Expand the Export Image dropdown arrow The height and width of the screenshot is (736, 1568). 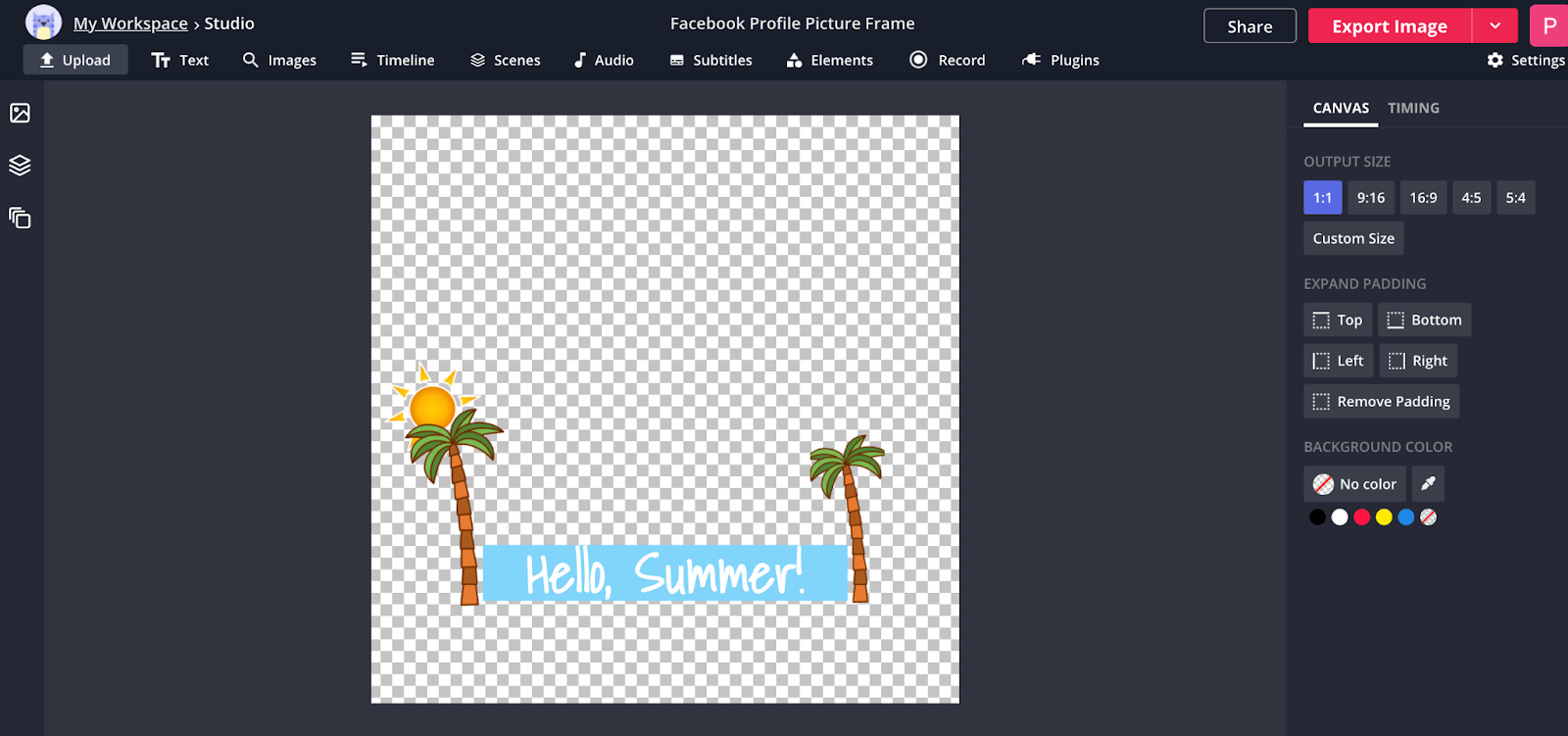1495,26
